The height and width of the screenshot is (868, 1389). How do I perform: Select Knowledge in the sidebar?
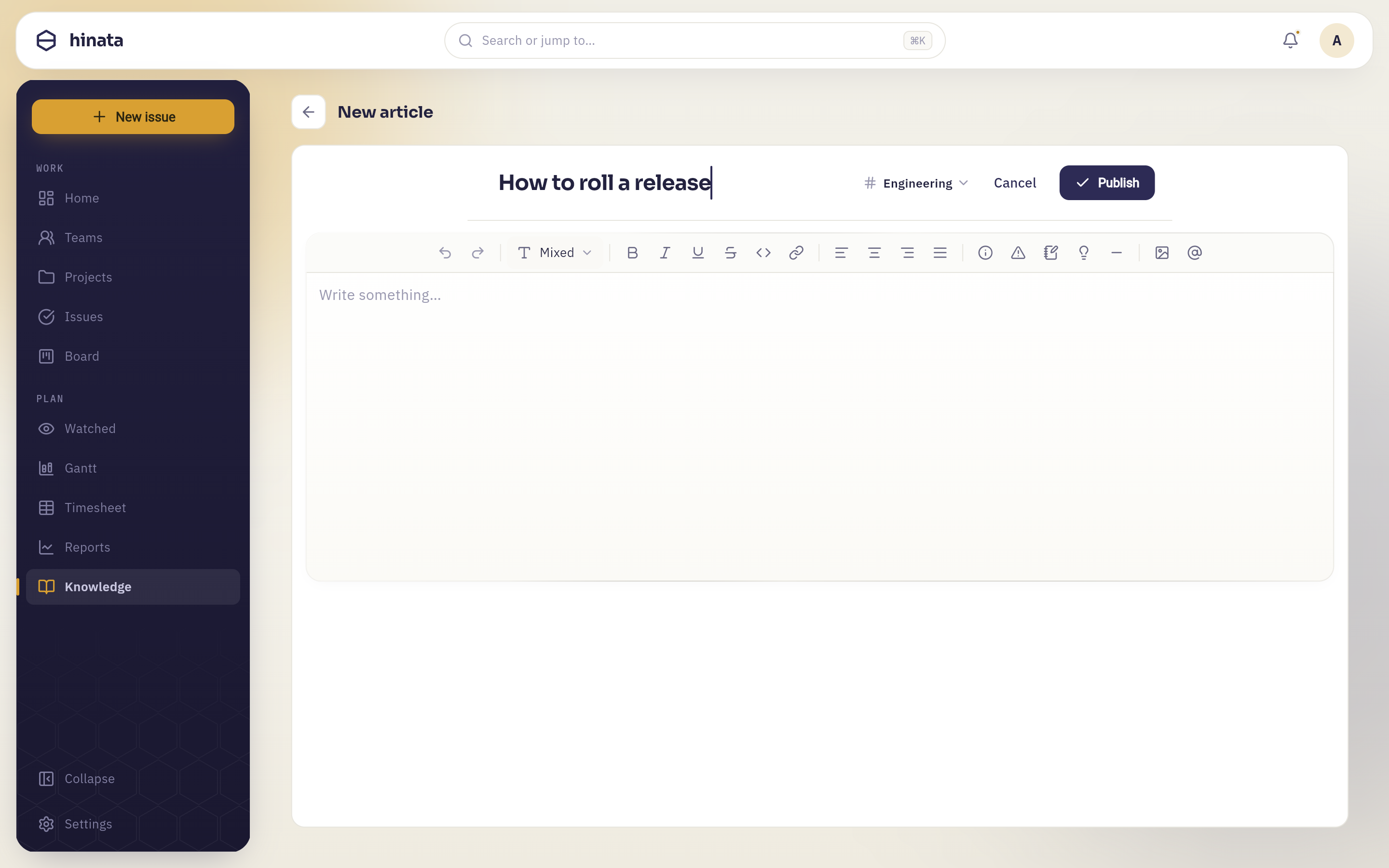click(133, 587)
